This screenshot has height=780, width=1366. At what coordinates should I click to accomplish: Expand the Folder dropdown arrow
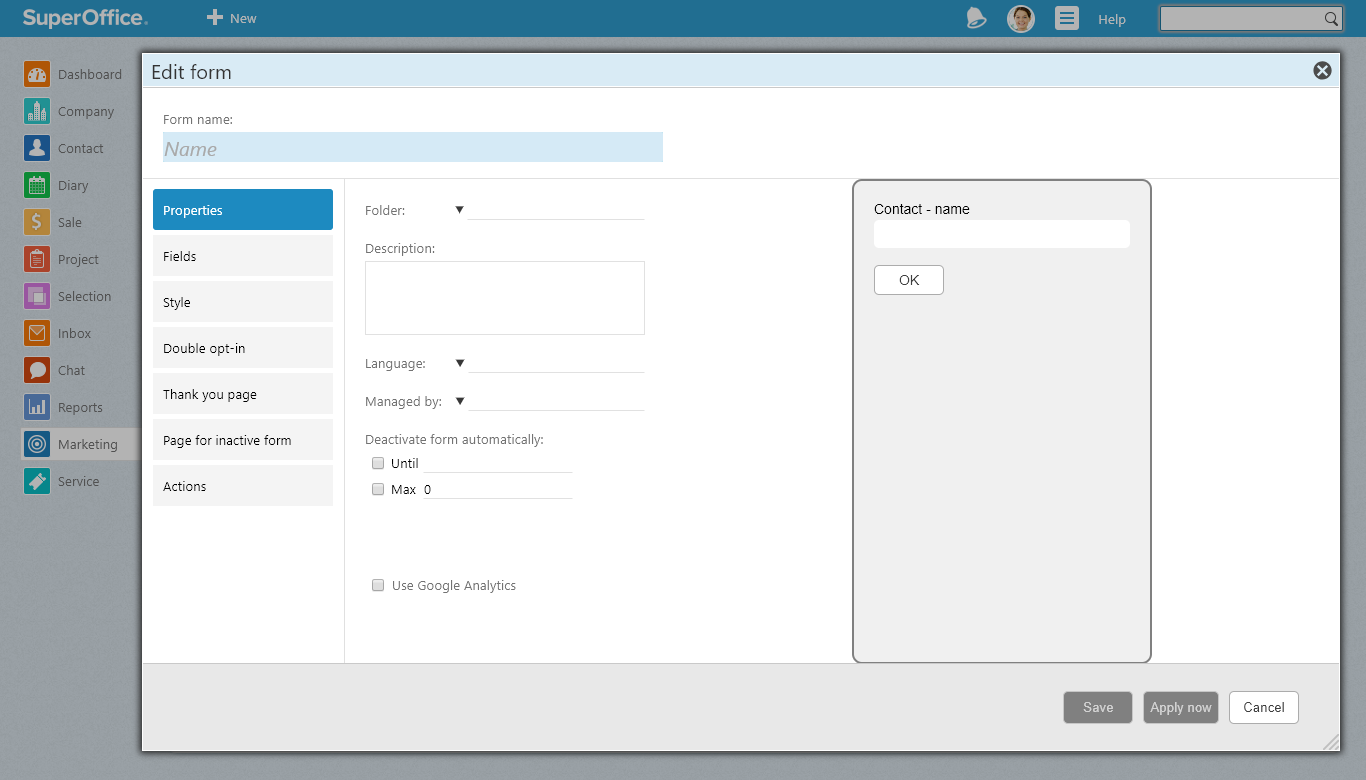click(460, 210)
